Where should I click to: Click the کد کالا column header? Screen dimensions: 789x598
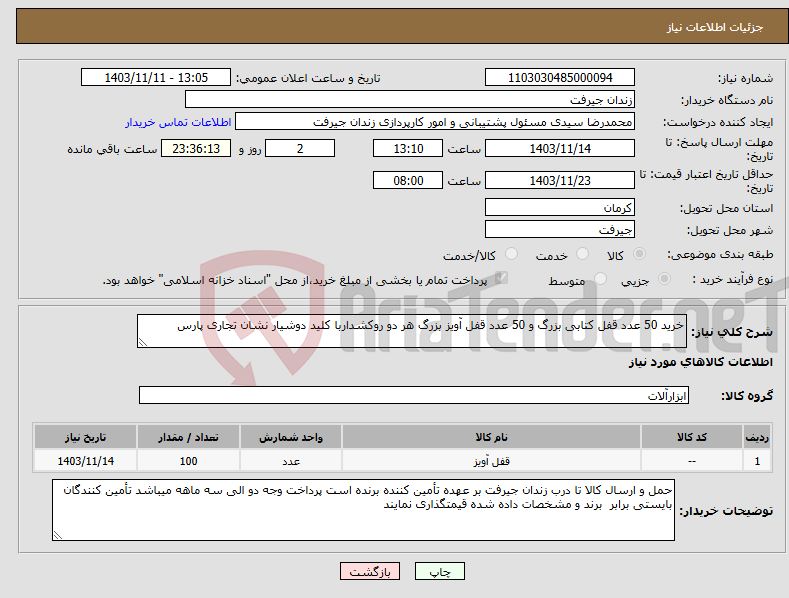tap(692, 437)
